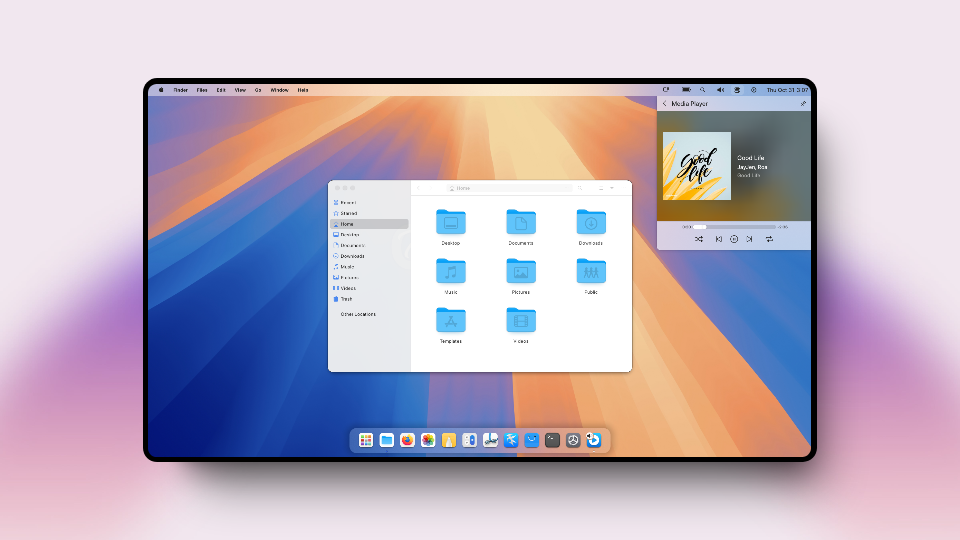Click the battery icon in menu bar
The width and height of the screenshot is (960, 540).
pos(686,90)
